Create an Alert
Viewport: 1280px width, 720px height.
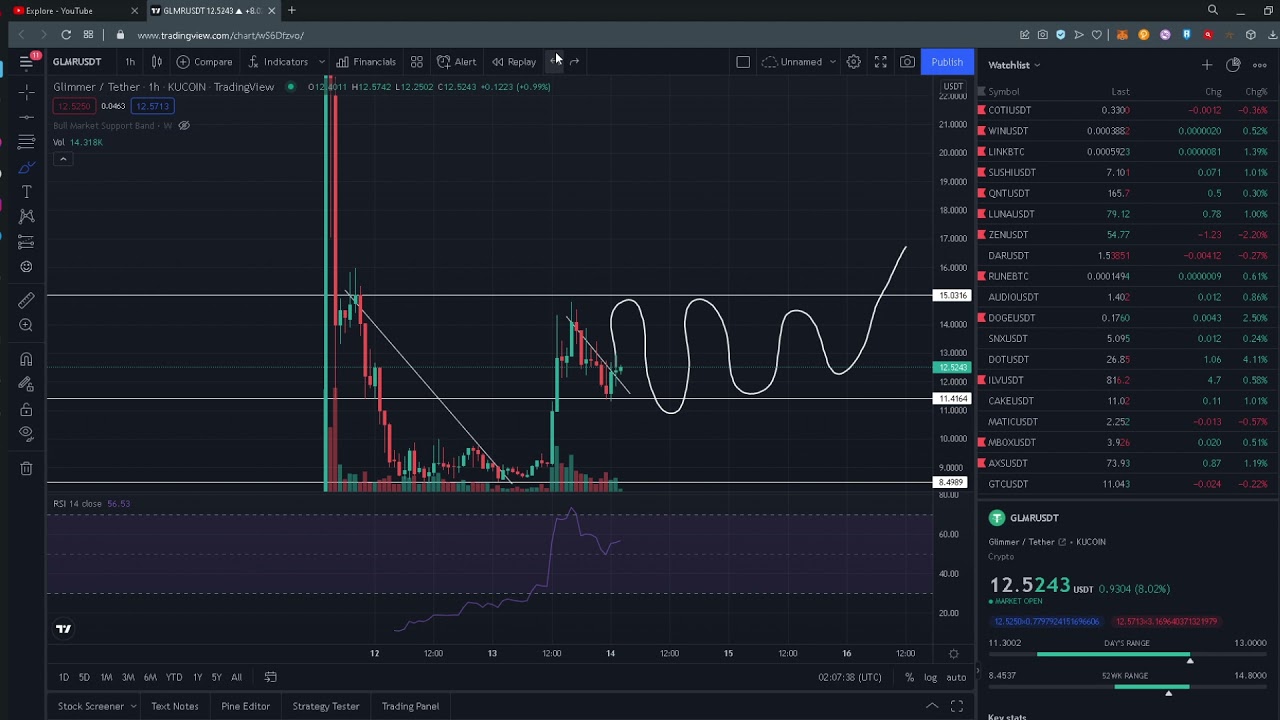point(456,62)
